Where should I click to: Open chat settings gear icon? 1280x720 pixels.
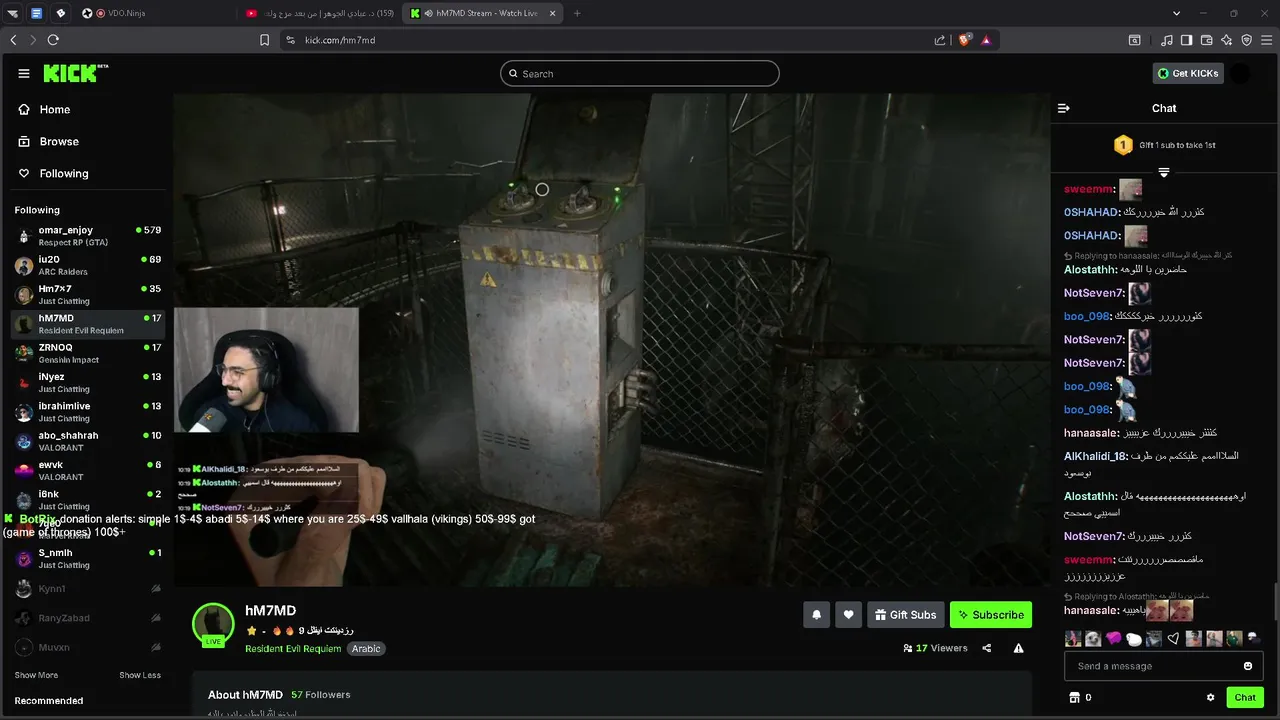(x=1210, y=697)
